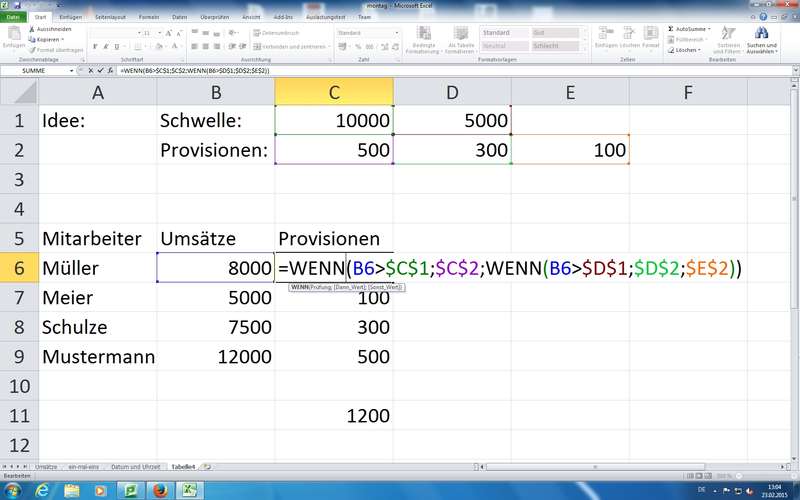Click the Windows Start button

pos(12,491)
